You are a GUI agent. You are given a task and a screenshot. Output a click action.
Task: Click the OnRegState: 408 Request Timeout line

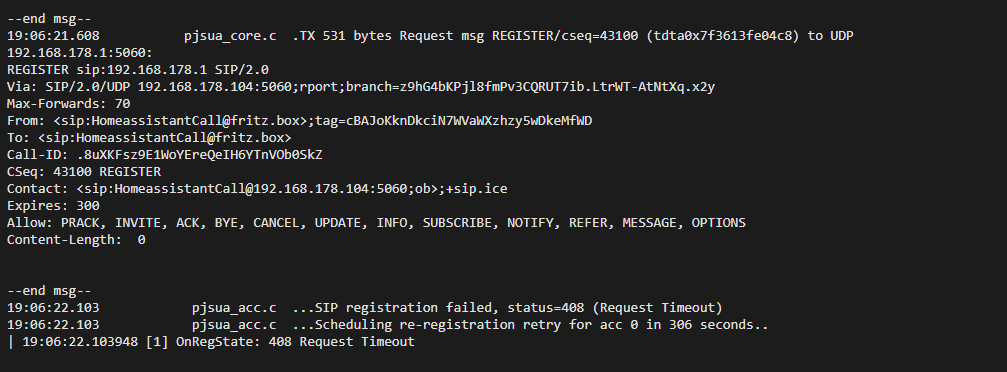pos(211,342)
